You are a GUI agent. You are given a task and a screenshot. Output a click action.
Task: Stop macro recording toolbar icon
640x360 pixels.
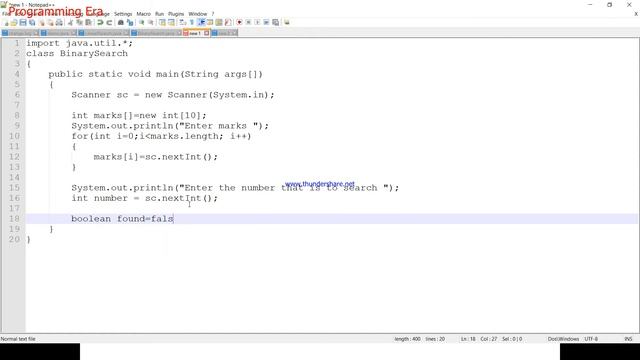(x=248, y=22)
